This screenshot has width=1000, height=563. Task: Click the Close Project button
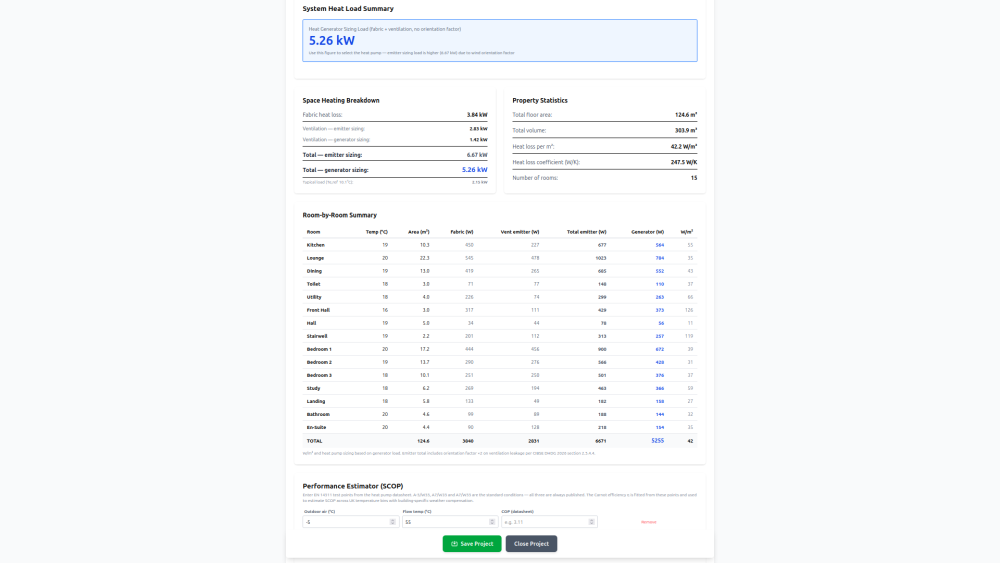point(531,544)
